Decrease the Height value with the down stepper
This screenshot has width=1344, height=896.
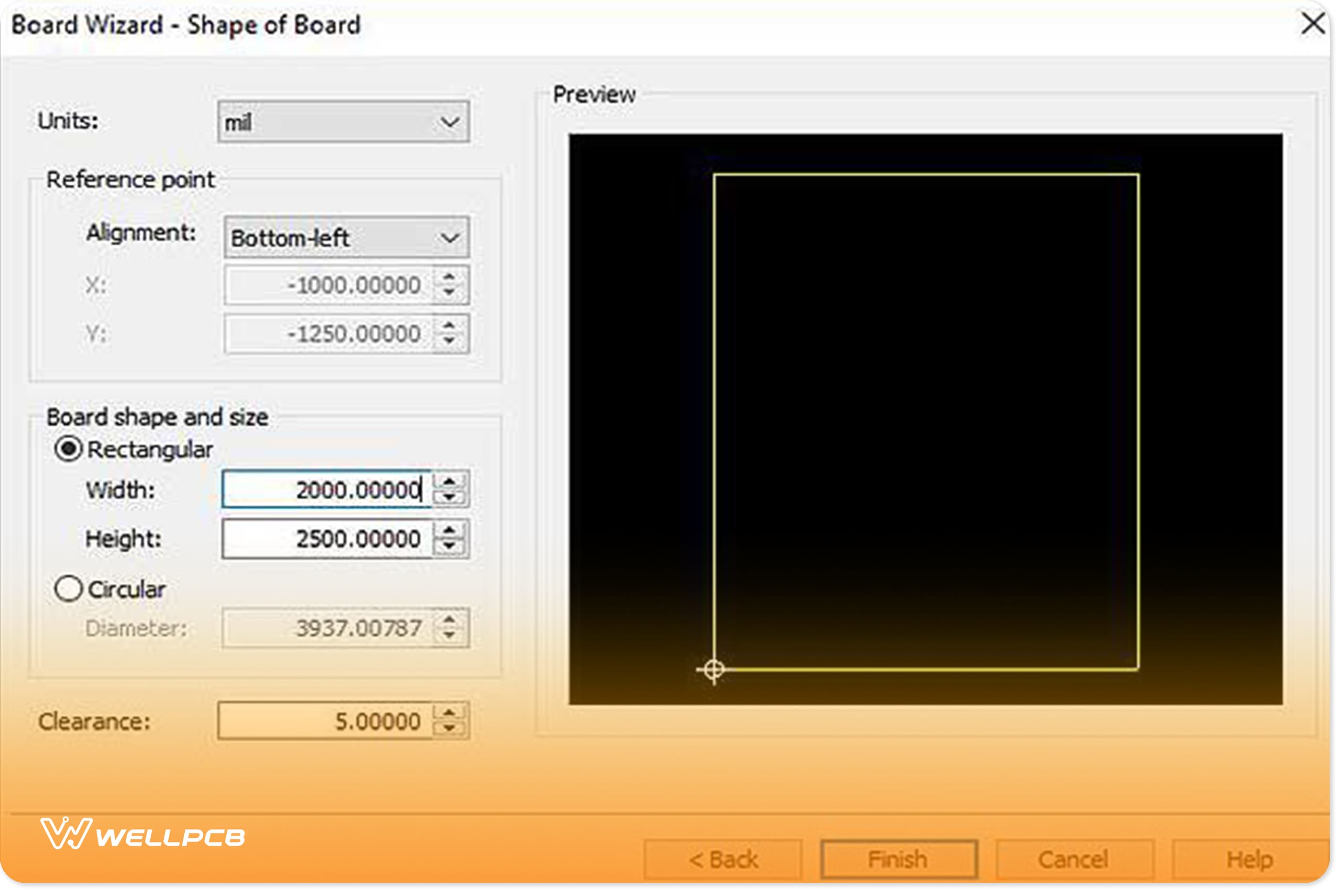point(451,546)
